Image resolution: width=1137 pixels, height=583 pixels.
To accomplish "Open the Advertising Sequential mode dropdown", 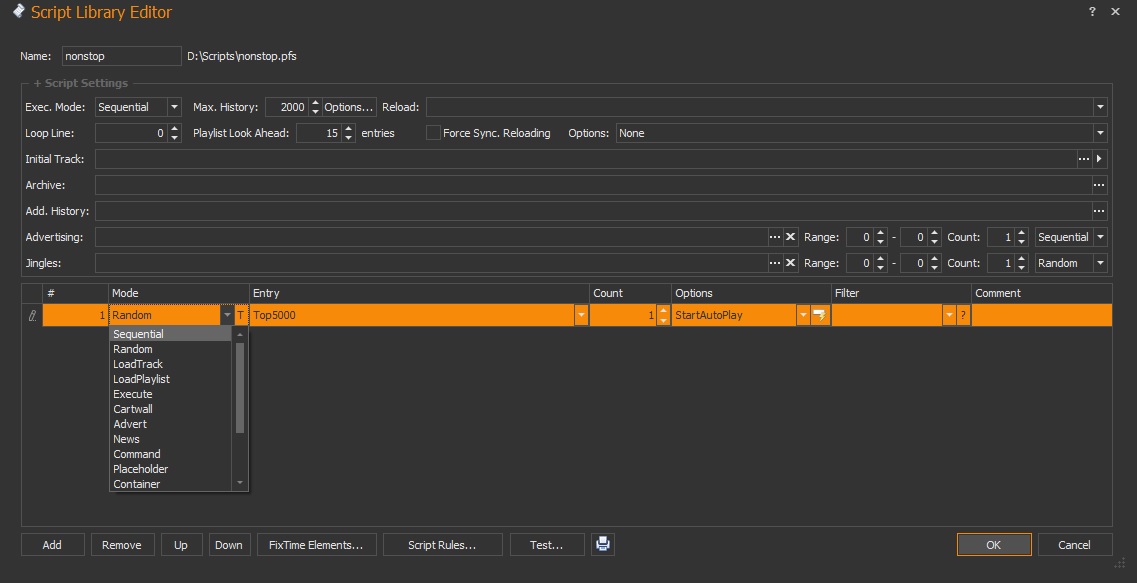I will tap(1100, 237).
